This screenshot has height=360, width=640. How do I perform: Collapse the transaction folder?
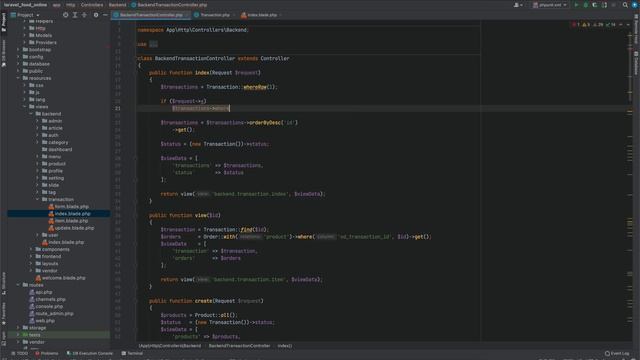[x=38, y=199]
